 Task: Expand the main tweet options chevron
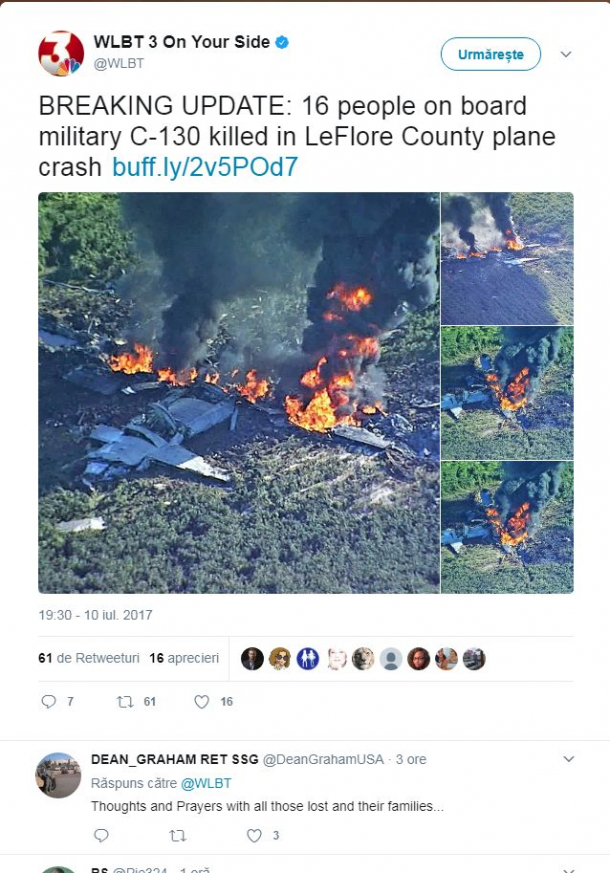point(566,54)
